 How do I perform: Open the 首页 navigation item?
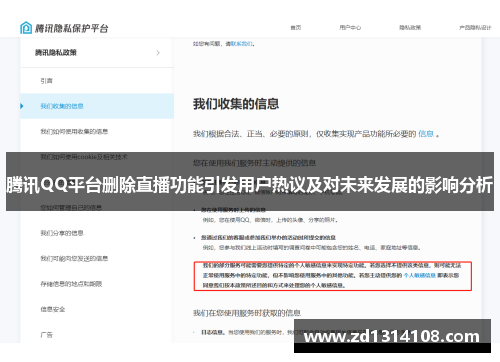[x=296, y=28]
